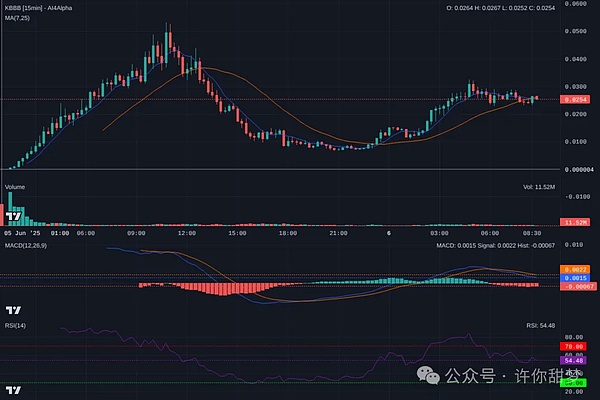Toggle the RSI(14) indicator legend
Viewport: 600px width, 400px height.
(x=18, y=326)
